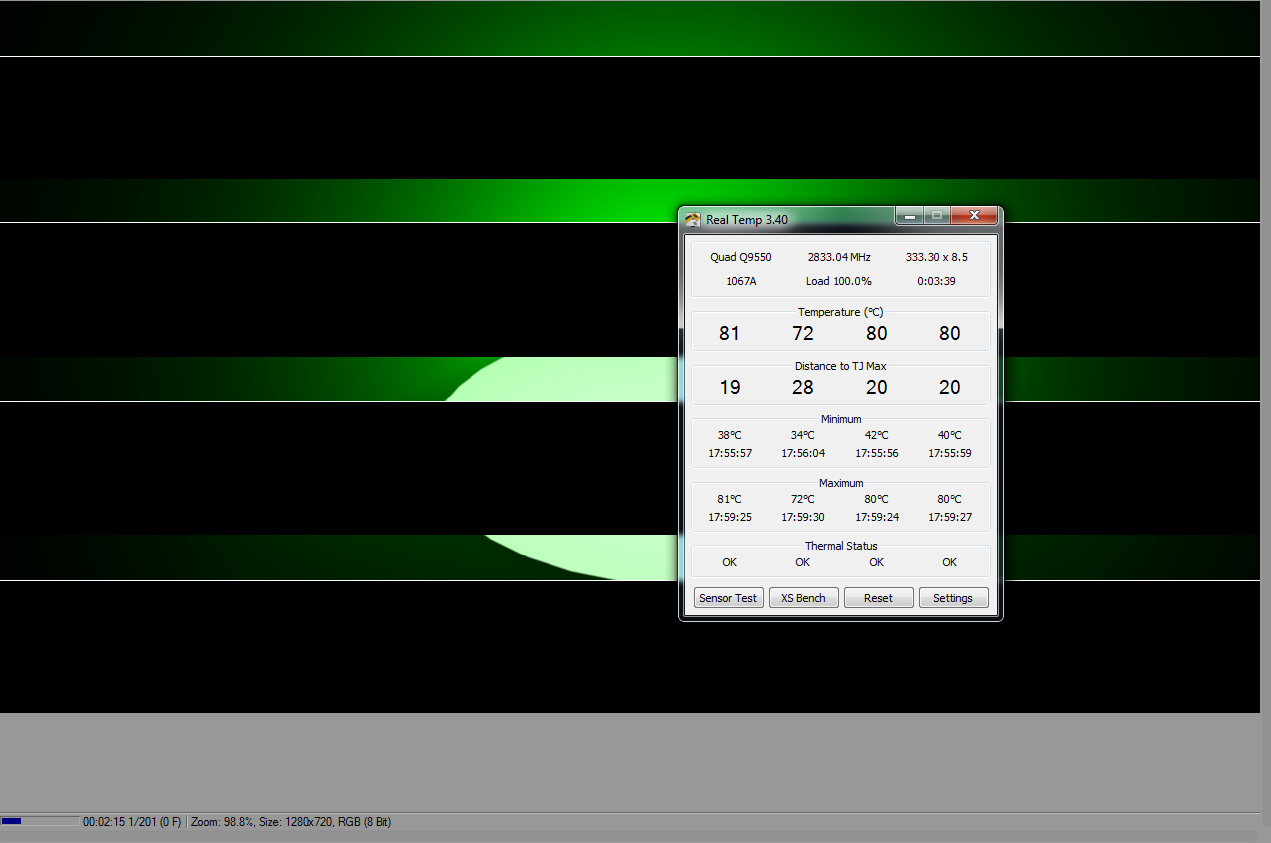Click the Real Temp title bar icon
Viewport: 1271px width, 843px height.
pyautogui.click(x=693, y=219)
